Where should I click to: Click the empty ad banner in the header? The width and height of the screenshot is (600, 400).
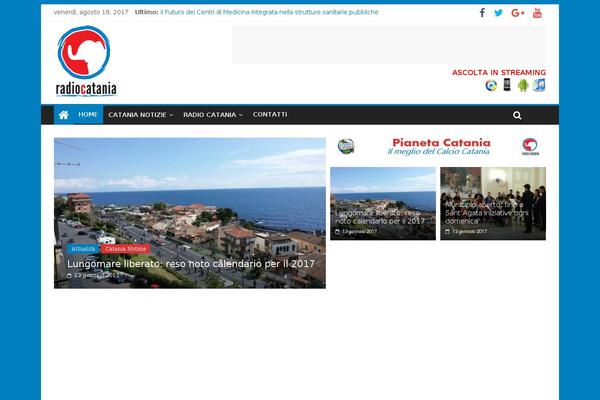pyautogui.click(x=389, y=45)
